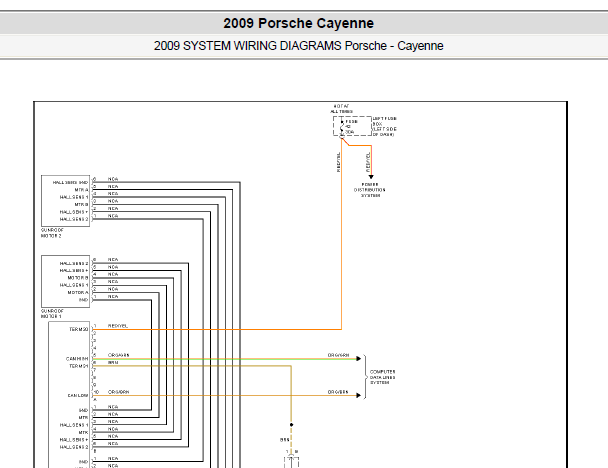608x468 pixels.
Task: Click the splice dot on the brown ground wire
Action: click(x=291, y=425)
